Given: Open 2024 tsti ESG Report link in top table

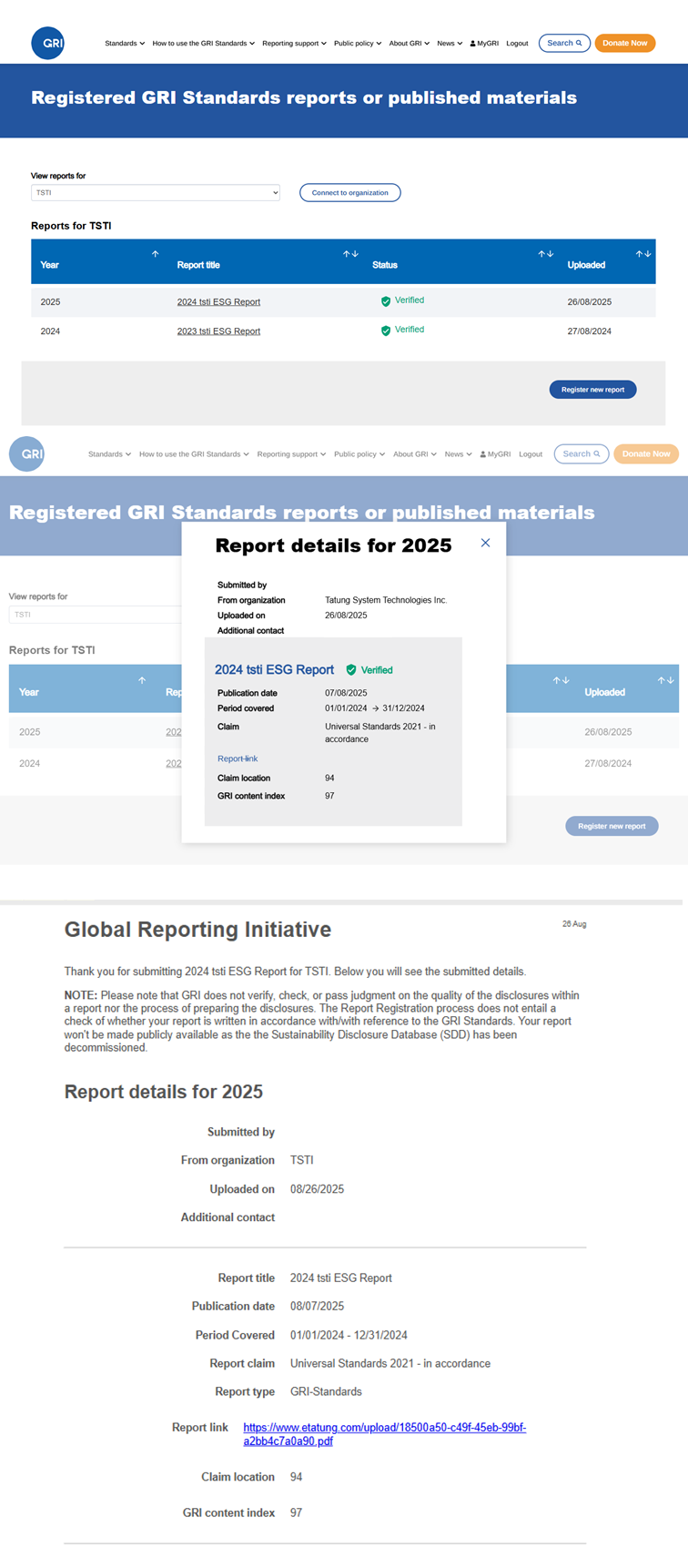Looking at the screenshot, I should tap(218, 301).
